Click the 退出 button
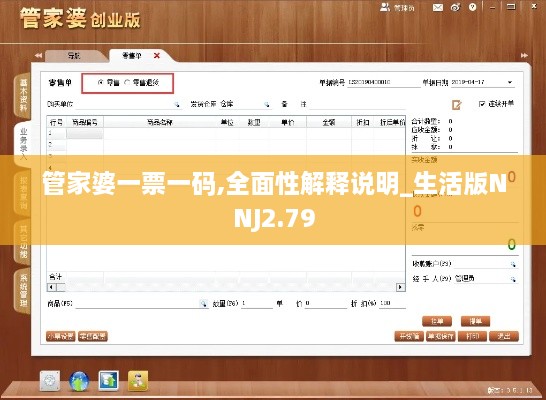546x400 pixels. tap(504, 336)
